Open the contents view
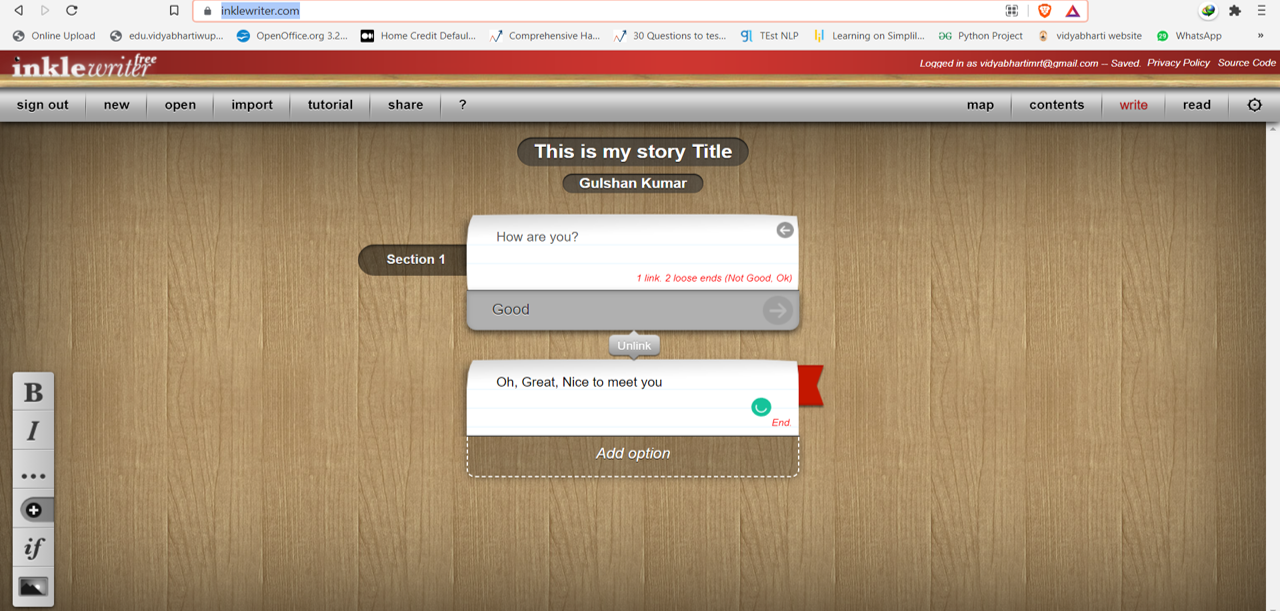Viewport: 1280px width, 611px height. tap(1056, 105)
